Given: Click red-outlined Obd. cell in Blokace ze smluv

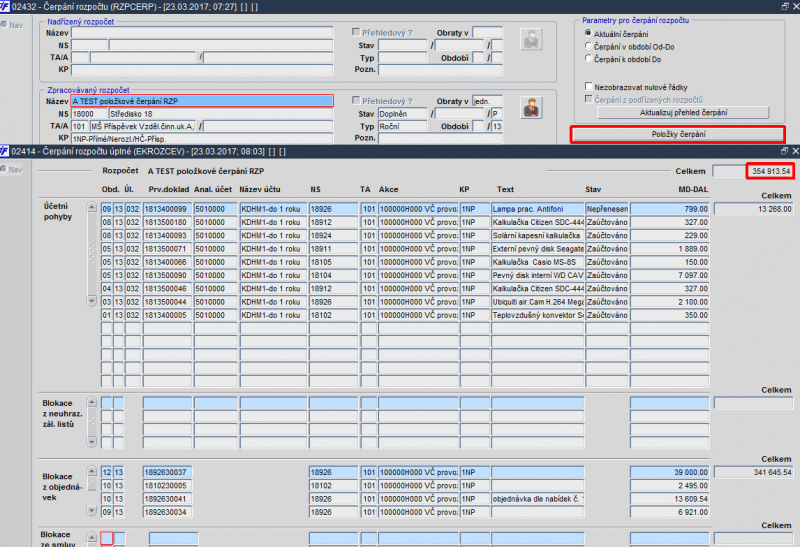Looking at the screenshot, I should (x=107, y=538).
